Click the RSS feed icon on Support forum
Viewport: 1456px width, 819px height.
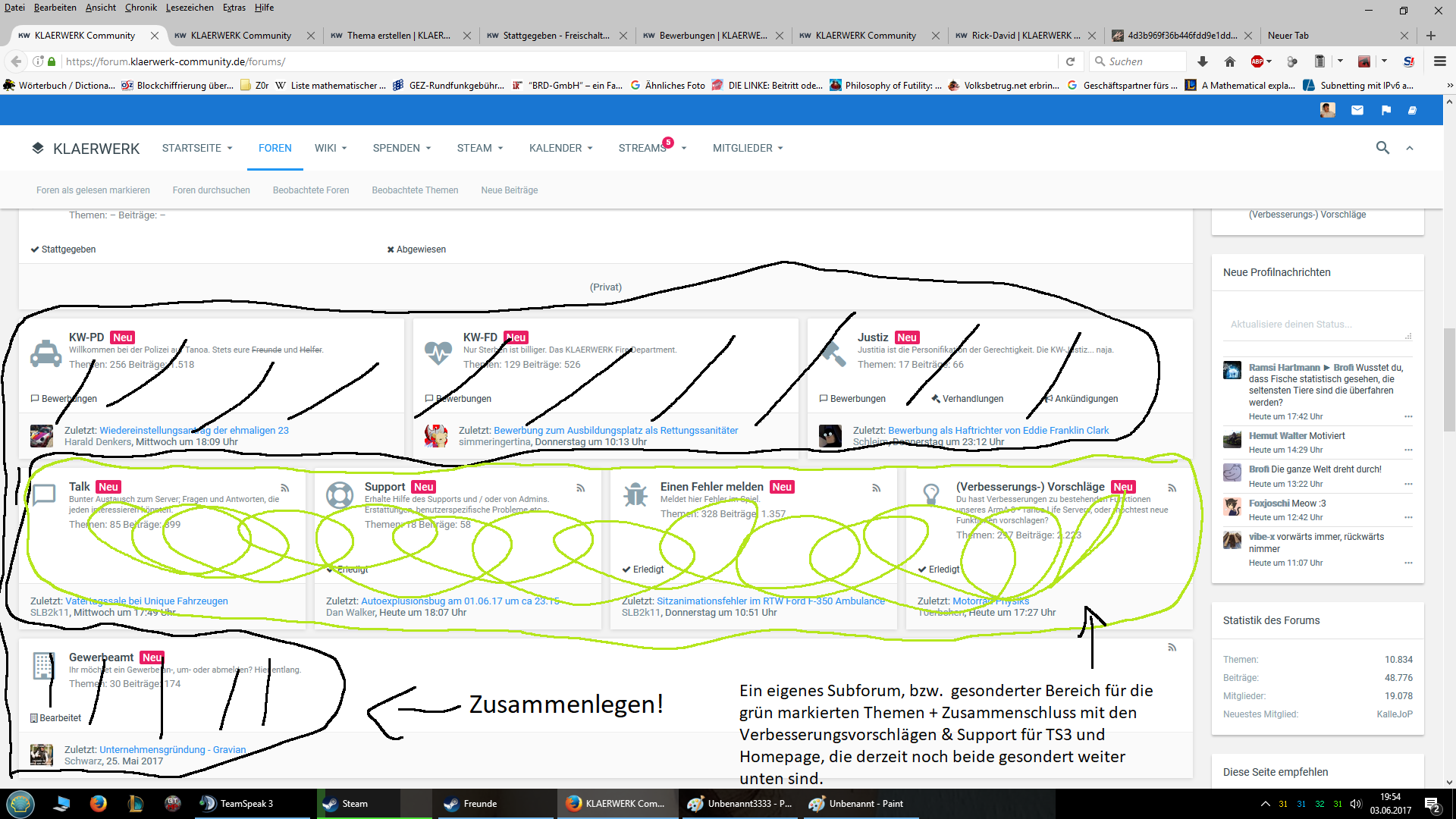581,488
